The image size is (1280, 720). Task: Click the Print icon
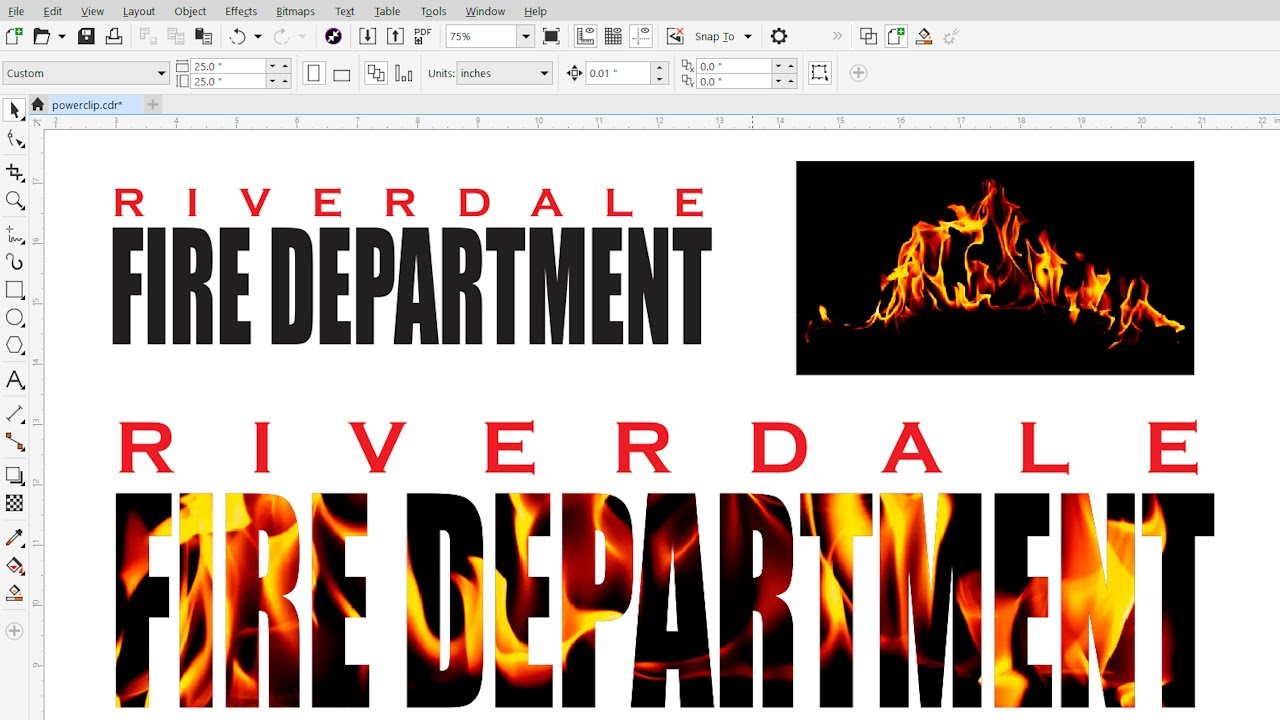click(x=113, y=36)
